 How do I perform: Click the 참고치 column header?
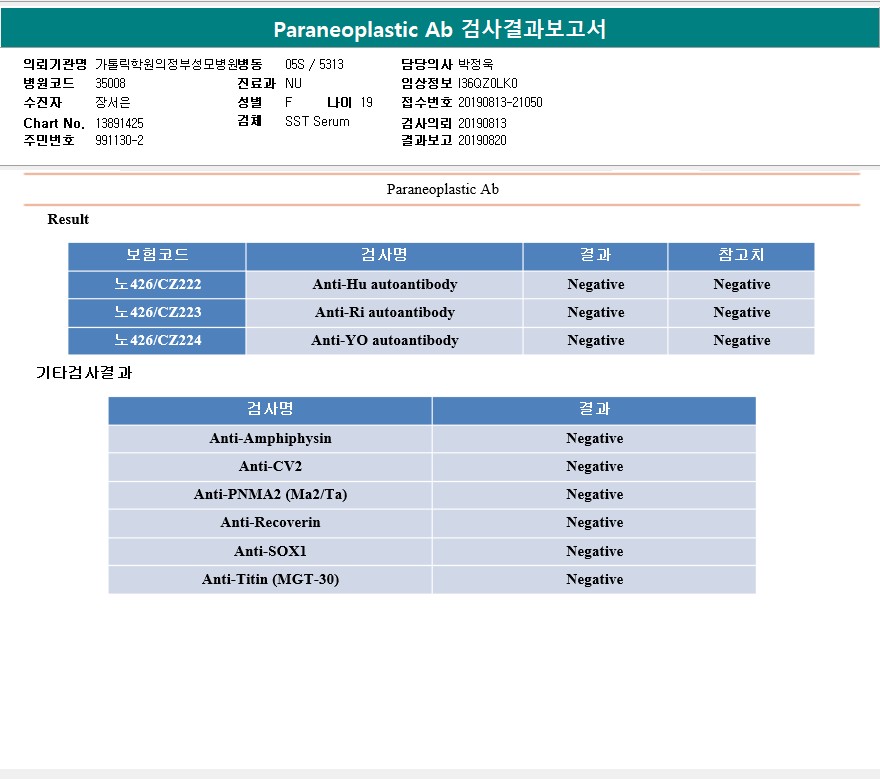pyautogui.click(x=741, y=256)
